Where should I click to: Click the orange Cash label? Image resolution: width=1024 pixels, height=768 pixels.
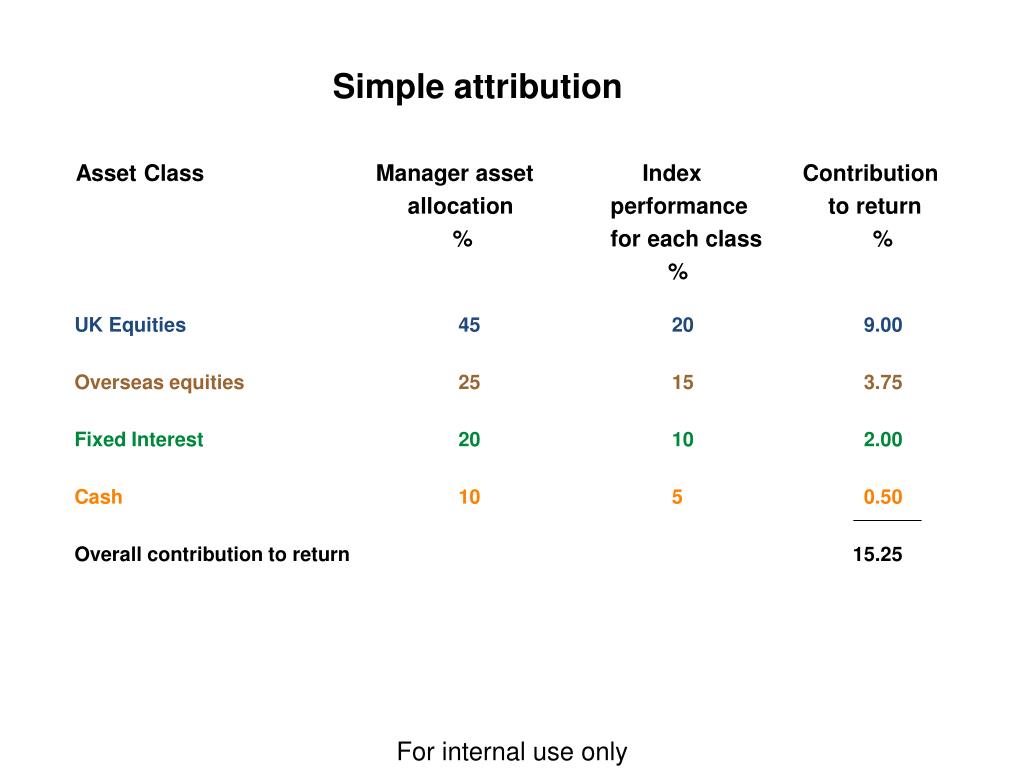click(x=99, y=497)
